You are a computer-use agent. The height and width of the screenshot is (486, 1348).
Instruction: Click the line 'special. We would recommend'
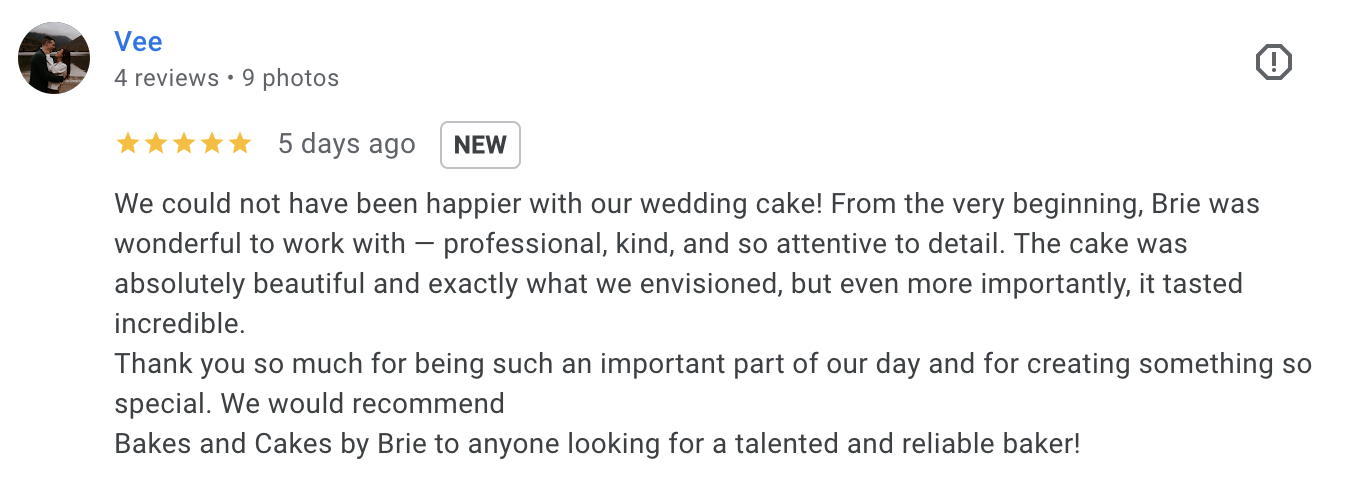tap(309, 404)
